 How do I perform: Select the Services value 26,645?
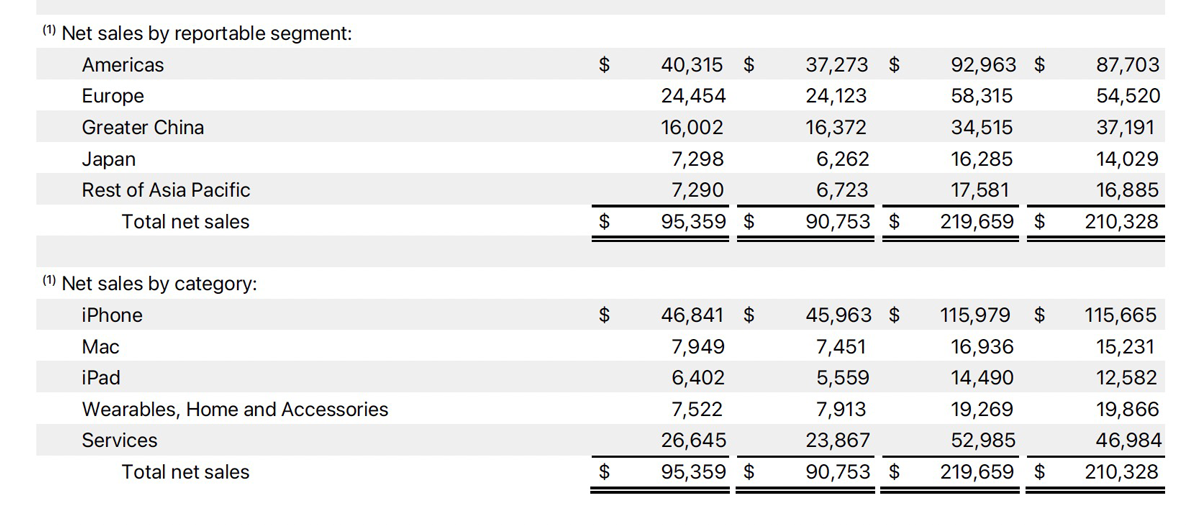(x=693, y=440)
